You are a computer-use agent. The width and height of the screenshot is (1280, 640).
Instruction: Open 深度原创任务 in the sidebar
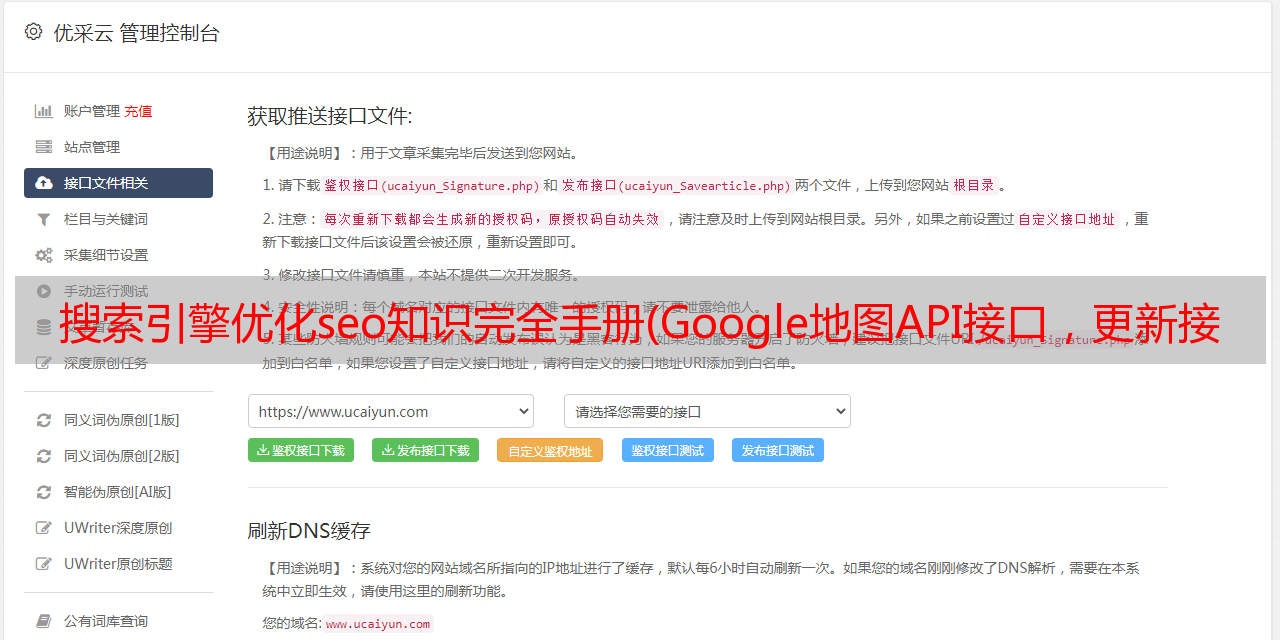coord(105,363)
